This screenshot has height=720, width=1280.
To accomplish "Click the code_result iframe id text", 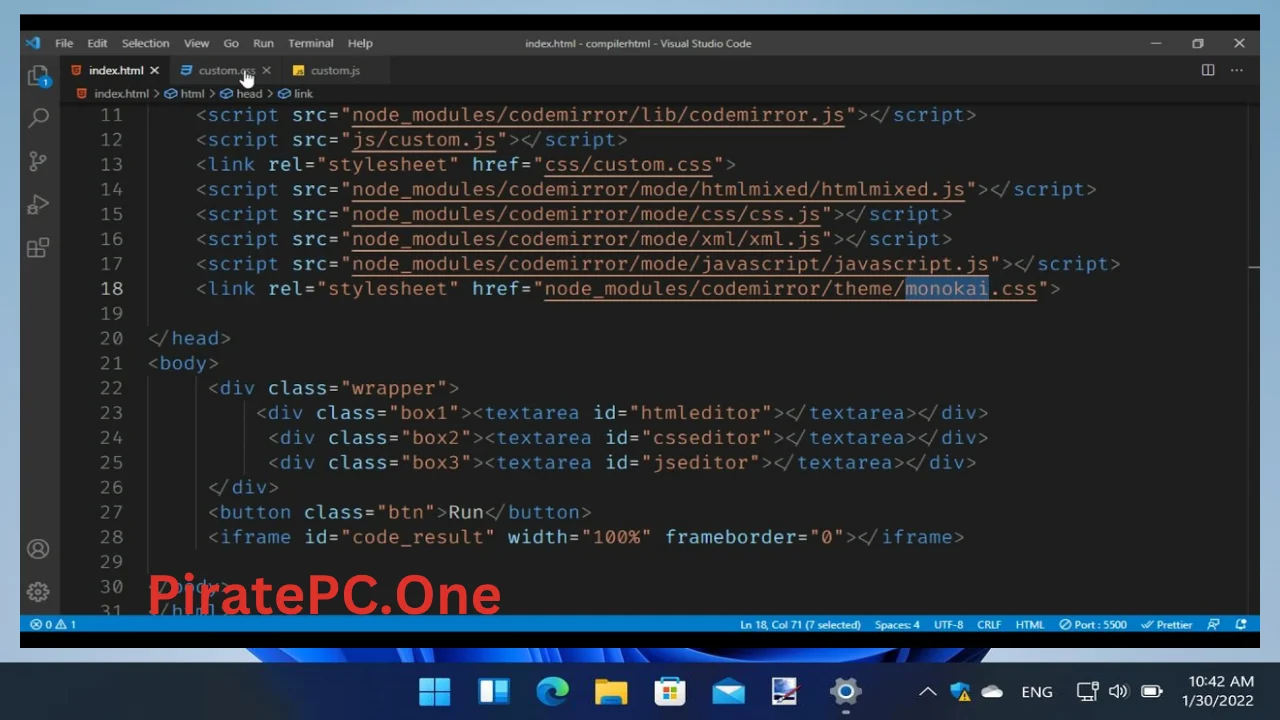I will click(418, 537).
